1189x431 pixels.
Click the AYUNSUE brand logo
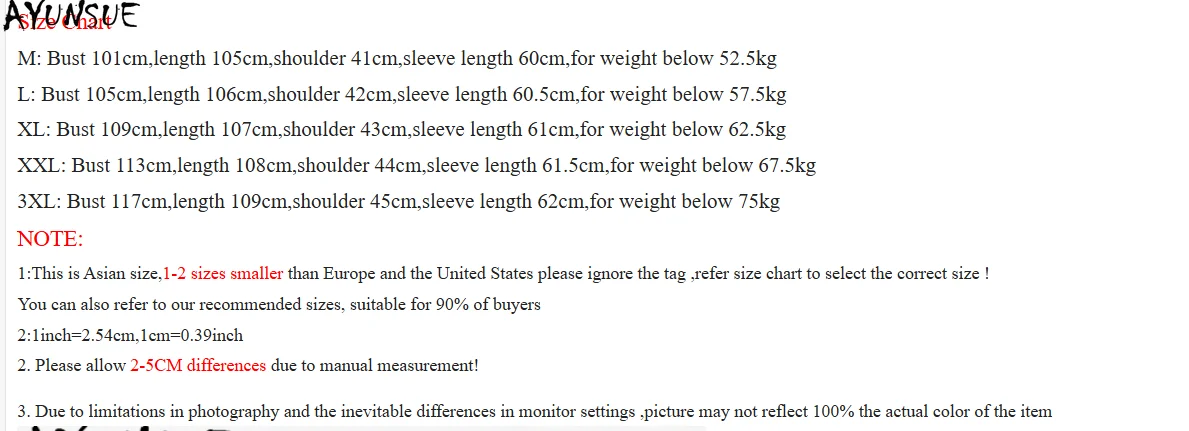tap(70, 15)
